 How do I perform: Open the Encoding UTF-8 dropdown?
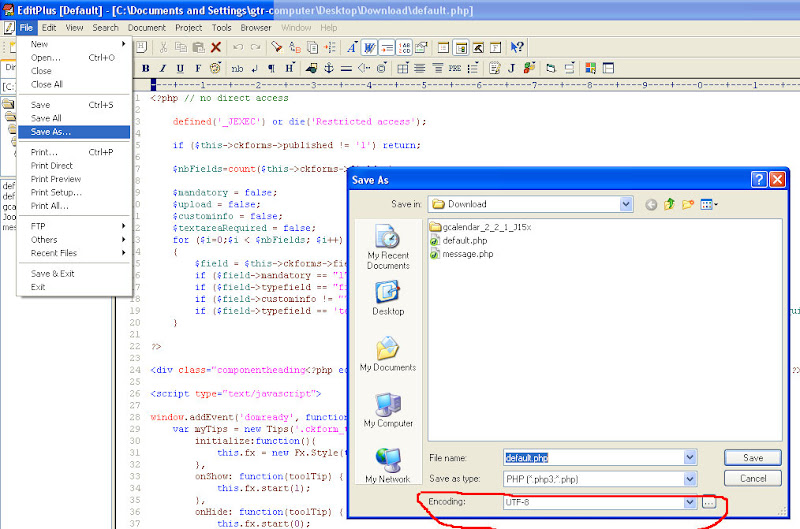(690, 502)
